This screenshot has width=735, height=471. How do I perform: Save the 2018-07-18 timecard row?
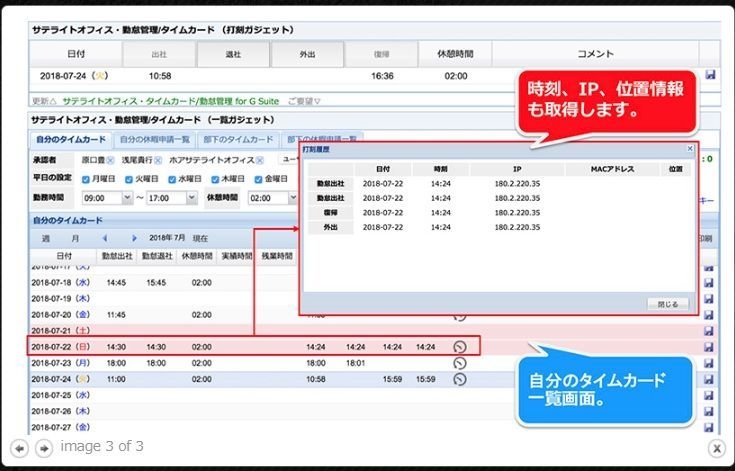tap(709, 283)
